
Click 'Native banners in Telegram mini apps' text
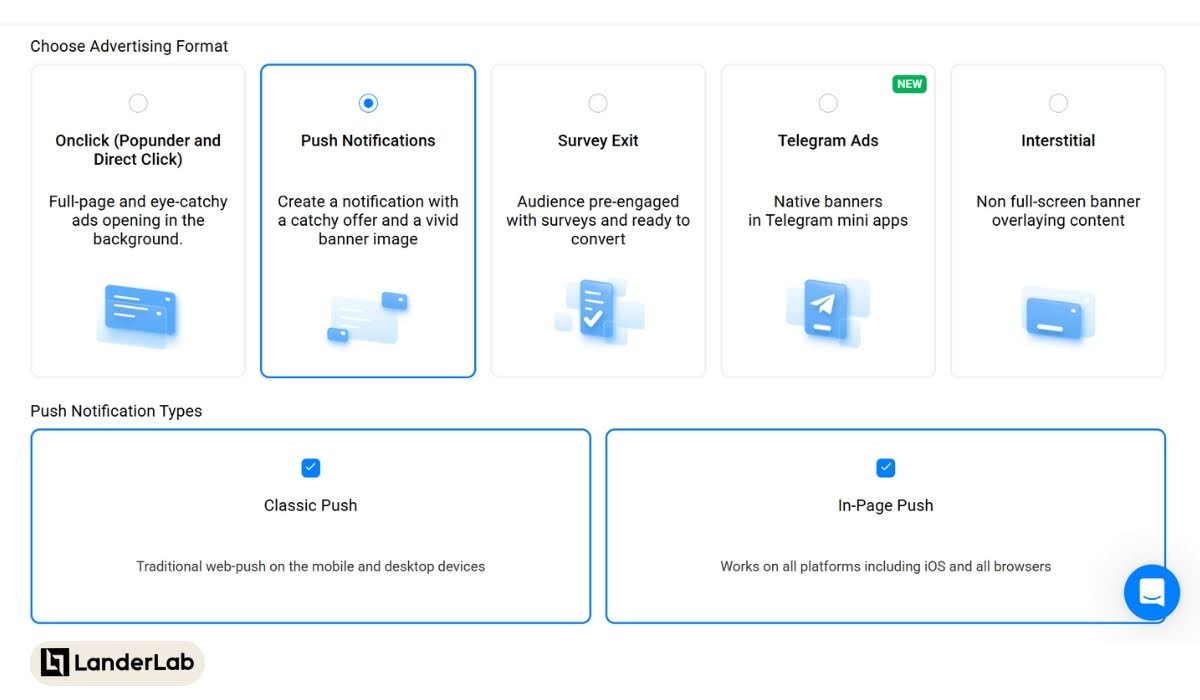coord(828,211)
